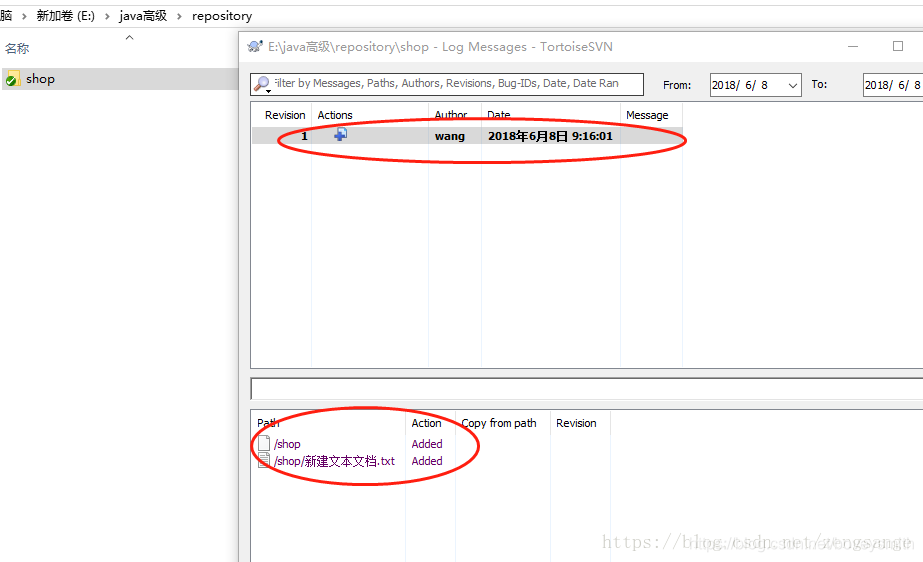Select the shop folder name in Explorer
The image size is (923, 562).
coord(40,79)
